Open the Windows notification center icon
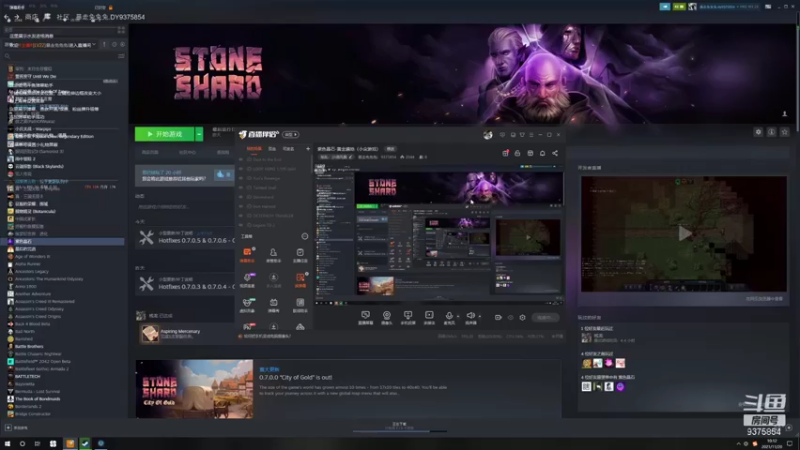This screenshot has width=800, height=450. [x=790, y=443]
